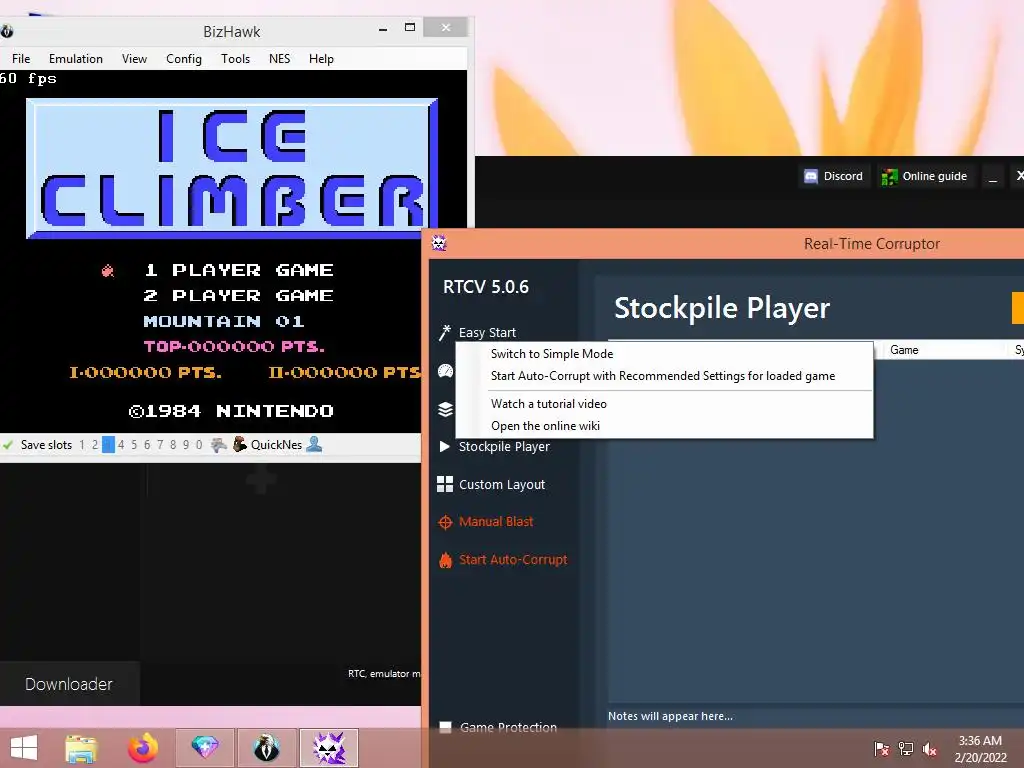Click the Custom Layout label
This screenshot has width=1024, height=768.
tap(502, 485)
